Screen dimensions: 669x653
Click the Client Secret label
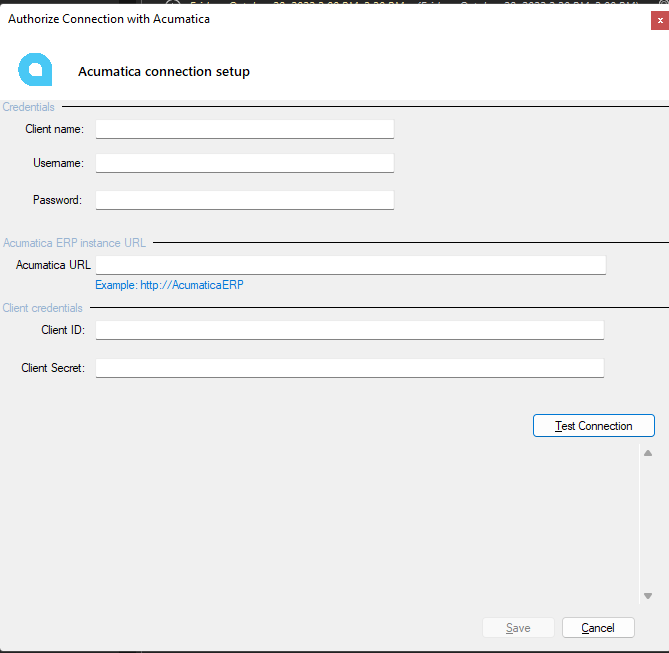tap(53, 368)
